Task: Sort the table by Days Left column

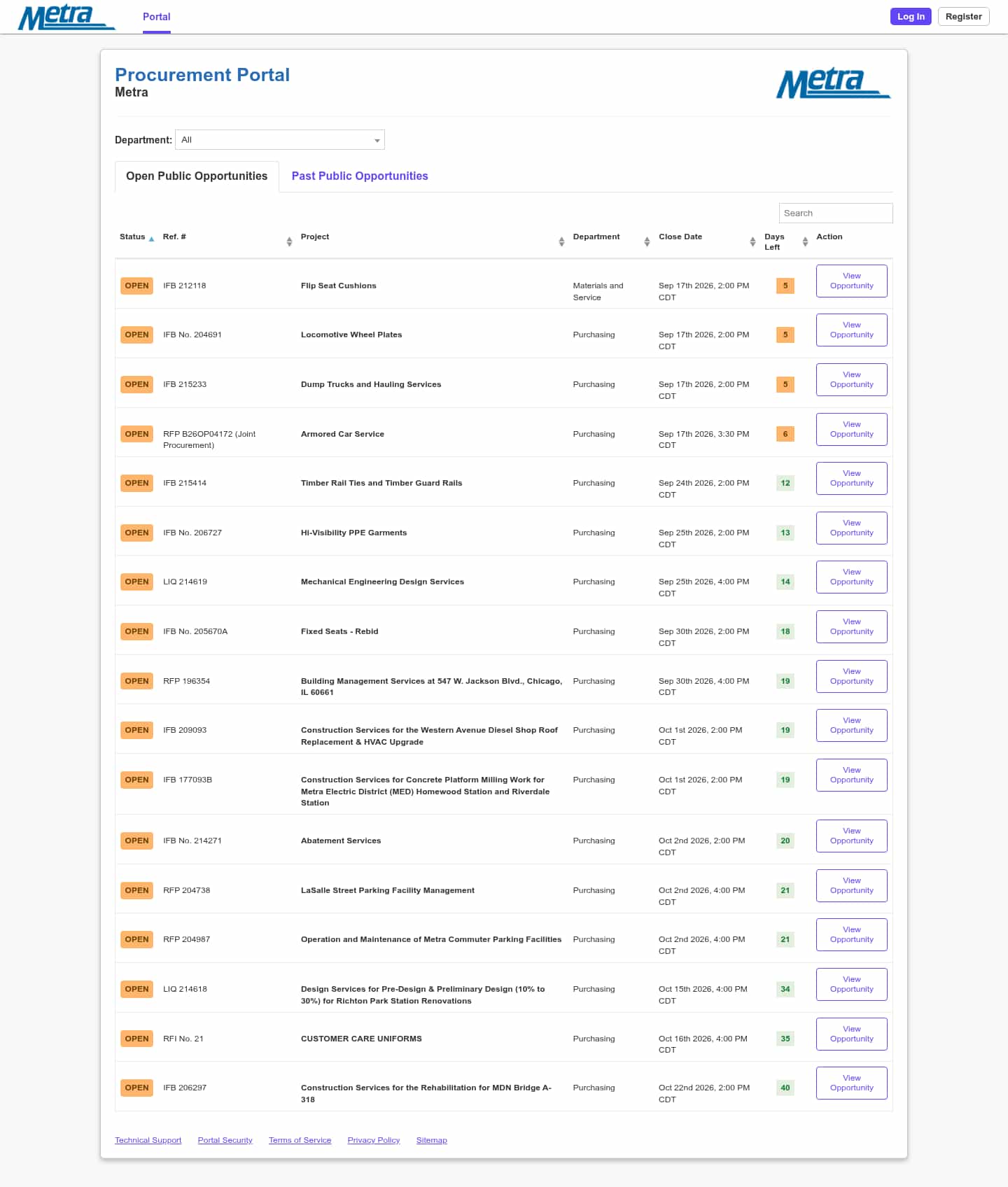Action: coord(786,242)
